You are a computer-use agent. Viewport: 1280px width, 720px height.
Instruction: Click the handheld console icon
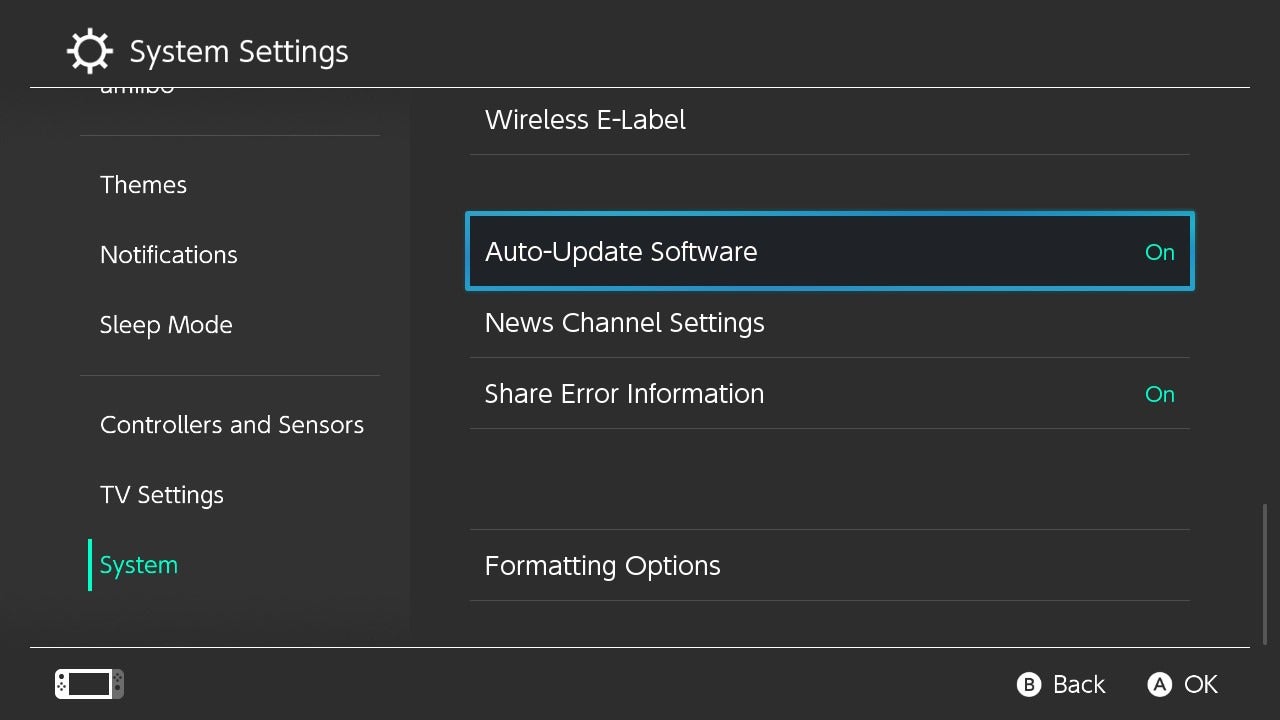(89, 684)
